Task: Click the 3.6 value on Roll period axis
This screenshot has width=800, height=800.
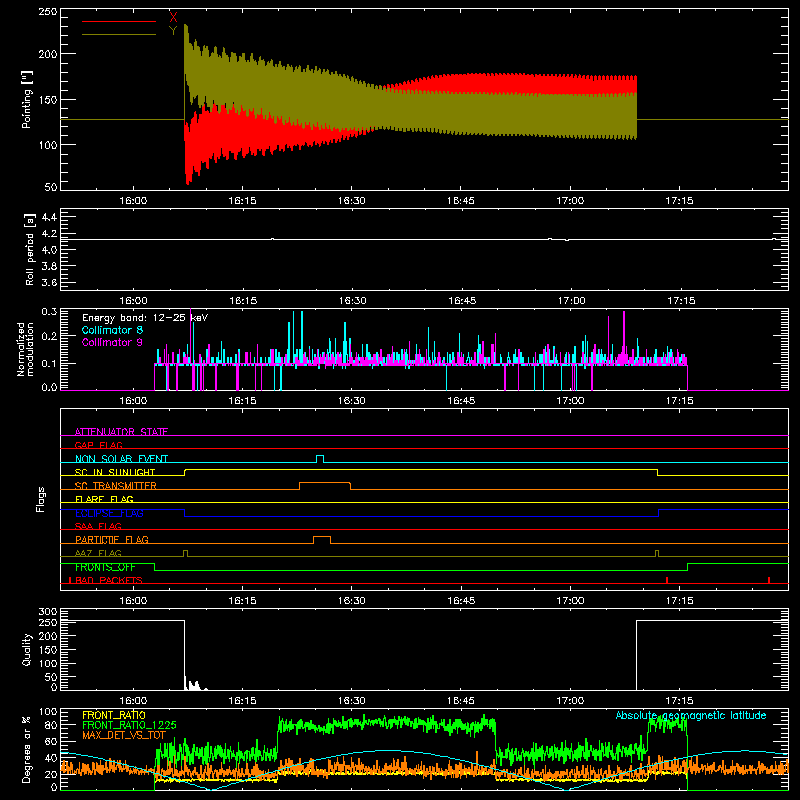Action: [49, 283]
